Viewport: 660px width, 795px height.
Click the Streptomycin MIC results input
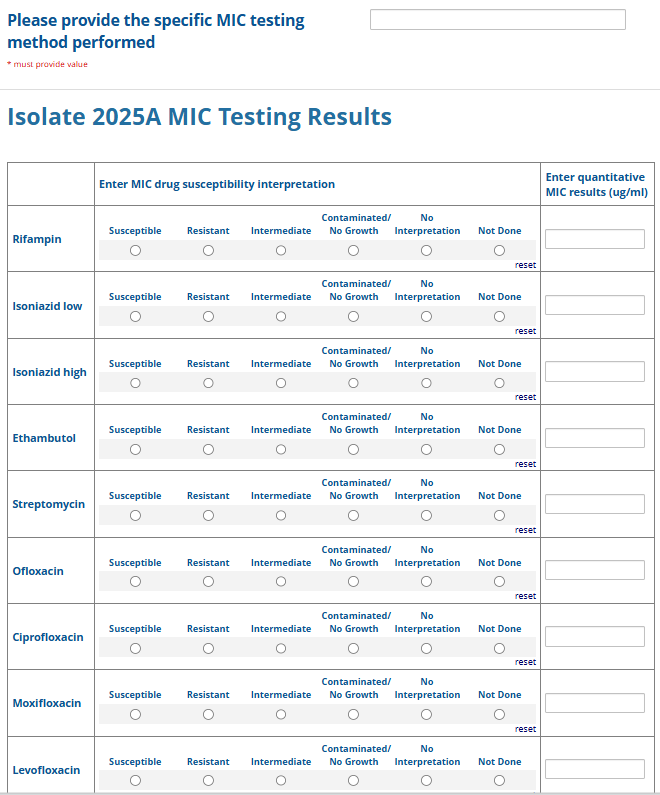pos(594,504)
